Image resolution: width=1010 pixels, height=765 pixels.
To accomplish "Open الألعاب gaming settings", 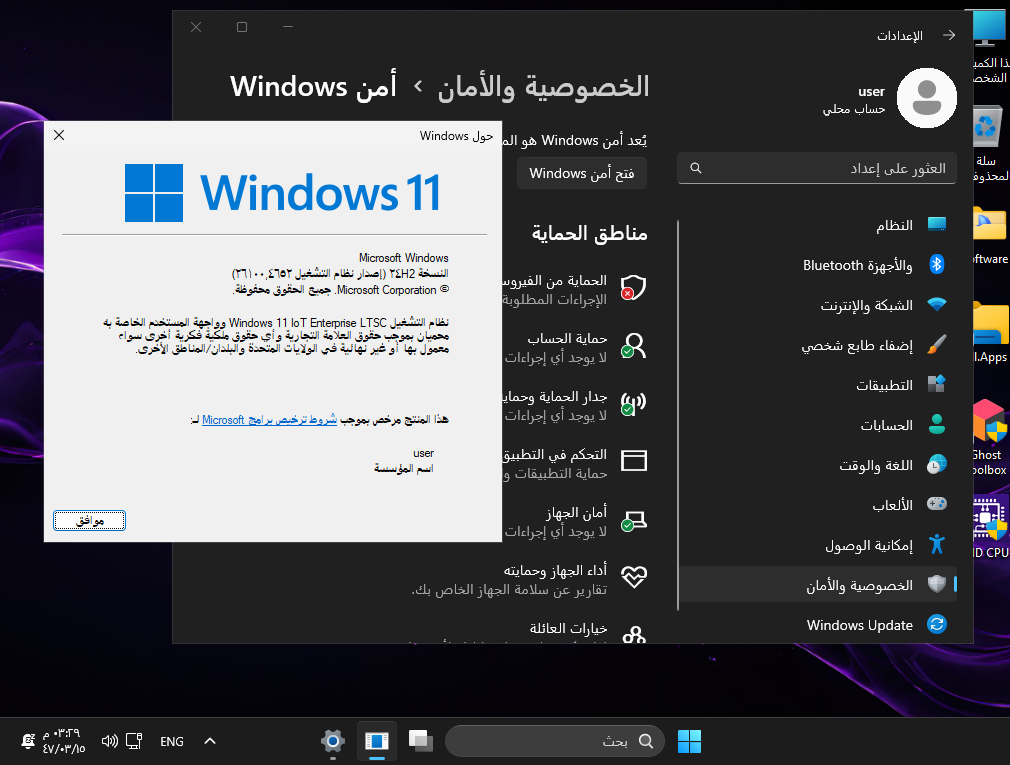I will point(818,505).
